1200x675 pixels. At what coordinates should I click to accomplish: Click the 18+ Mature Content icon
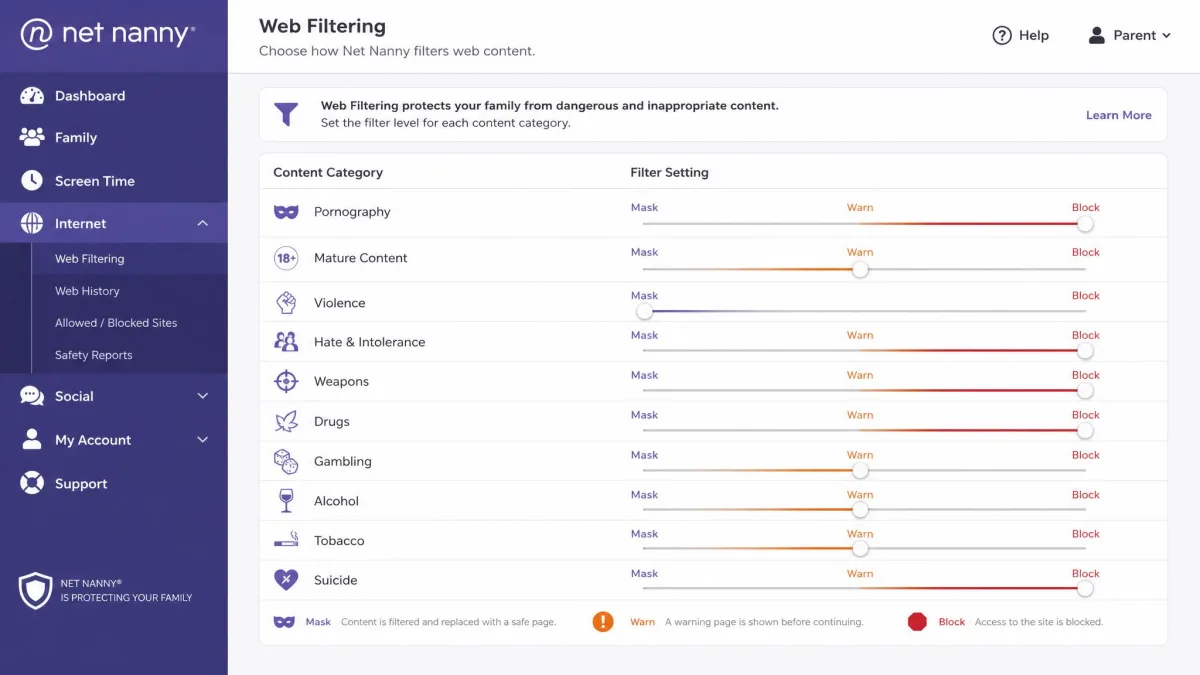(x=286, y=258)
